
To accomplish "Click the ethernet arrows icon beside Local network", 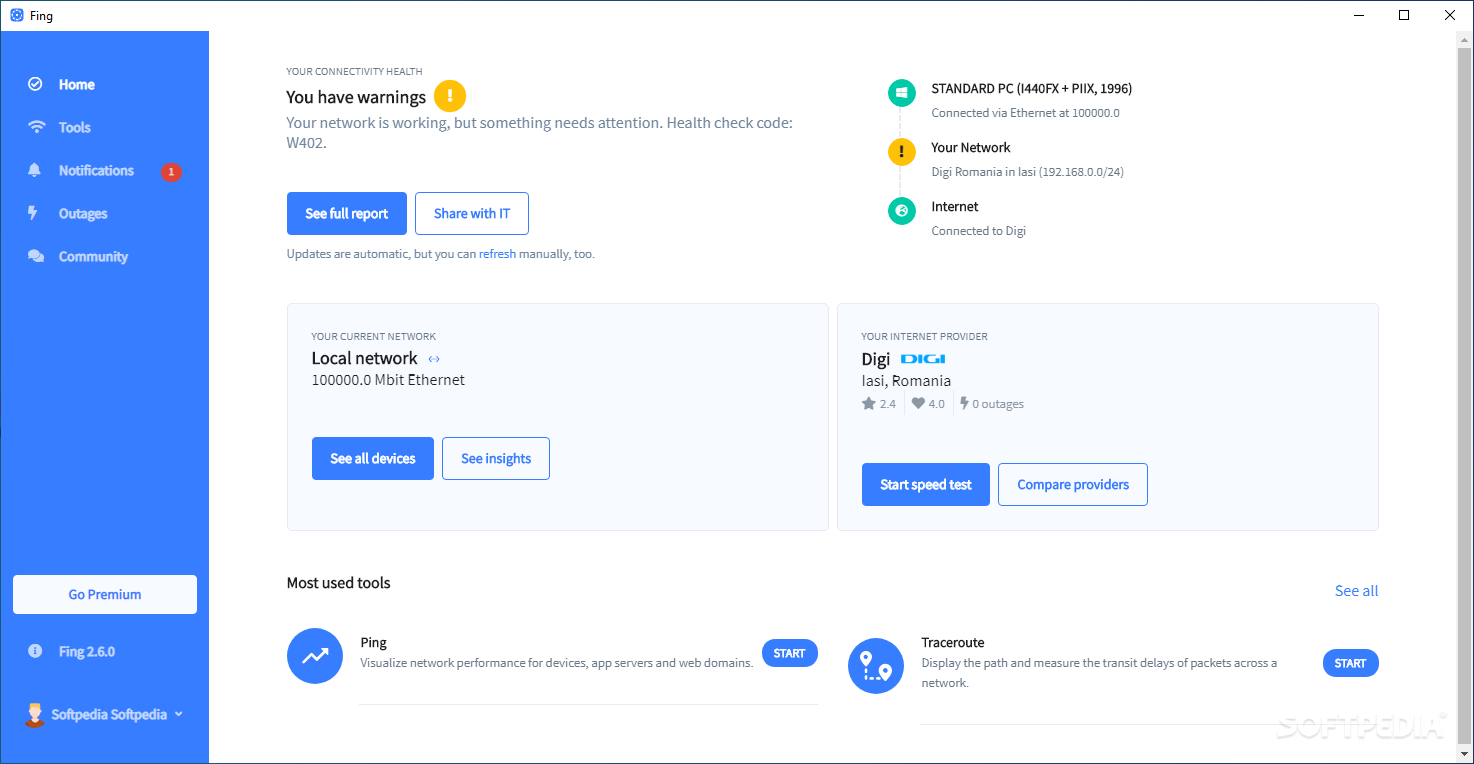I will pyautogui.click(x=434, y=359).
